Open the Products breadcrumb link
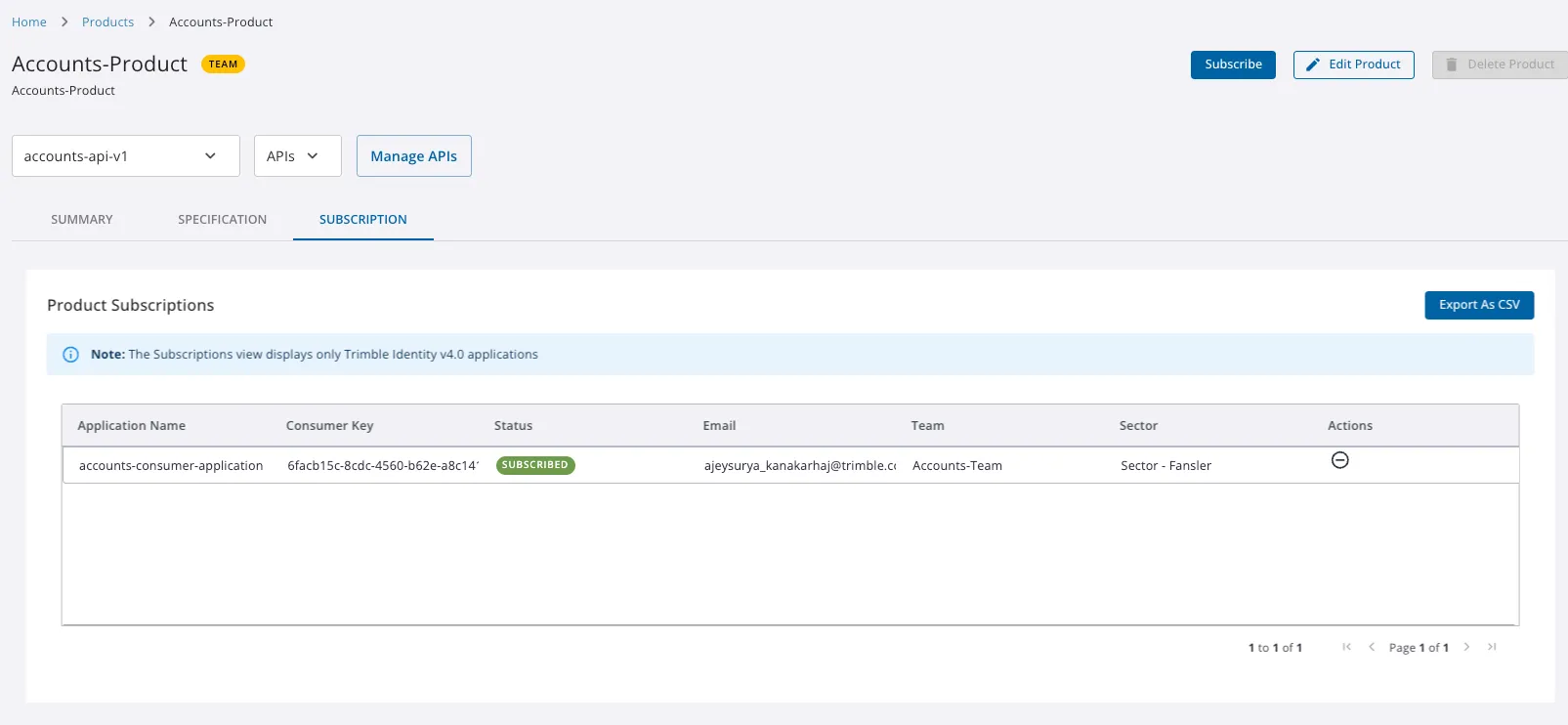The width and height of the screenshot is (1568, 725). coord(108,21)
